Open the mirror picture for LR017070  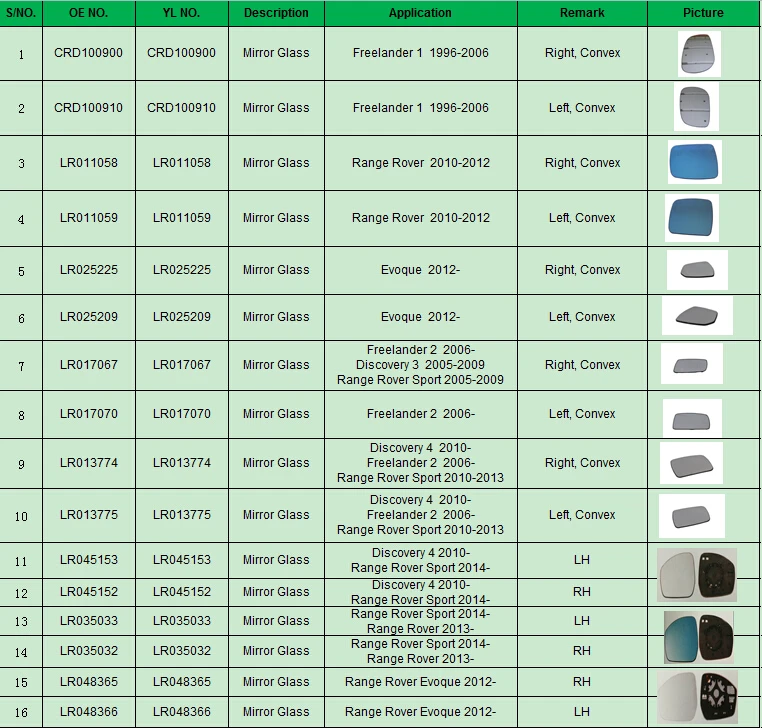[x=692, y=418]
